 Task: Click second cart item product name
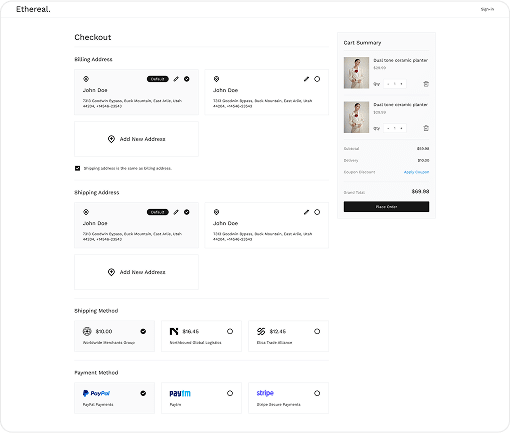click(x=401, y=105)
